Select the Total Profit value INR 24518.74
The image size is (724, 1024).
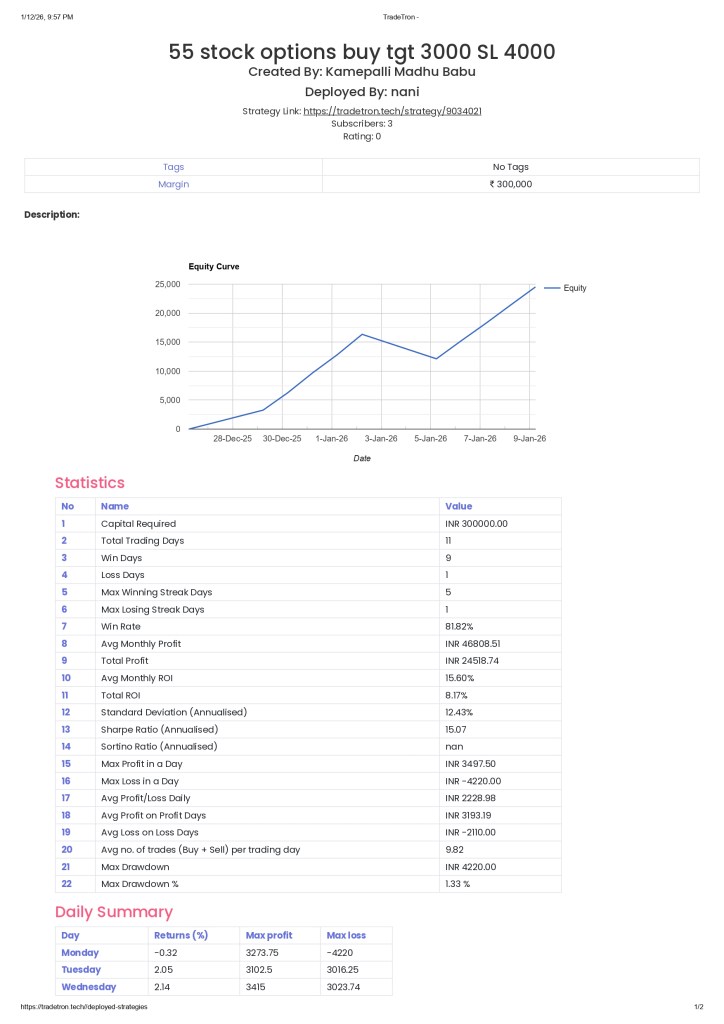[x=475, y=661]
